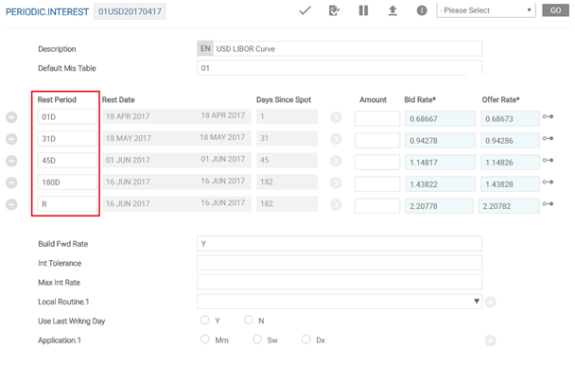Open the Please Select dropdown
Image resolution: width=575 pixels, height=365 pixels.
point(486,10)
